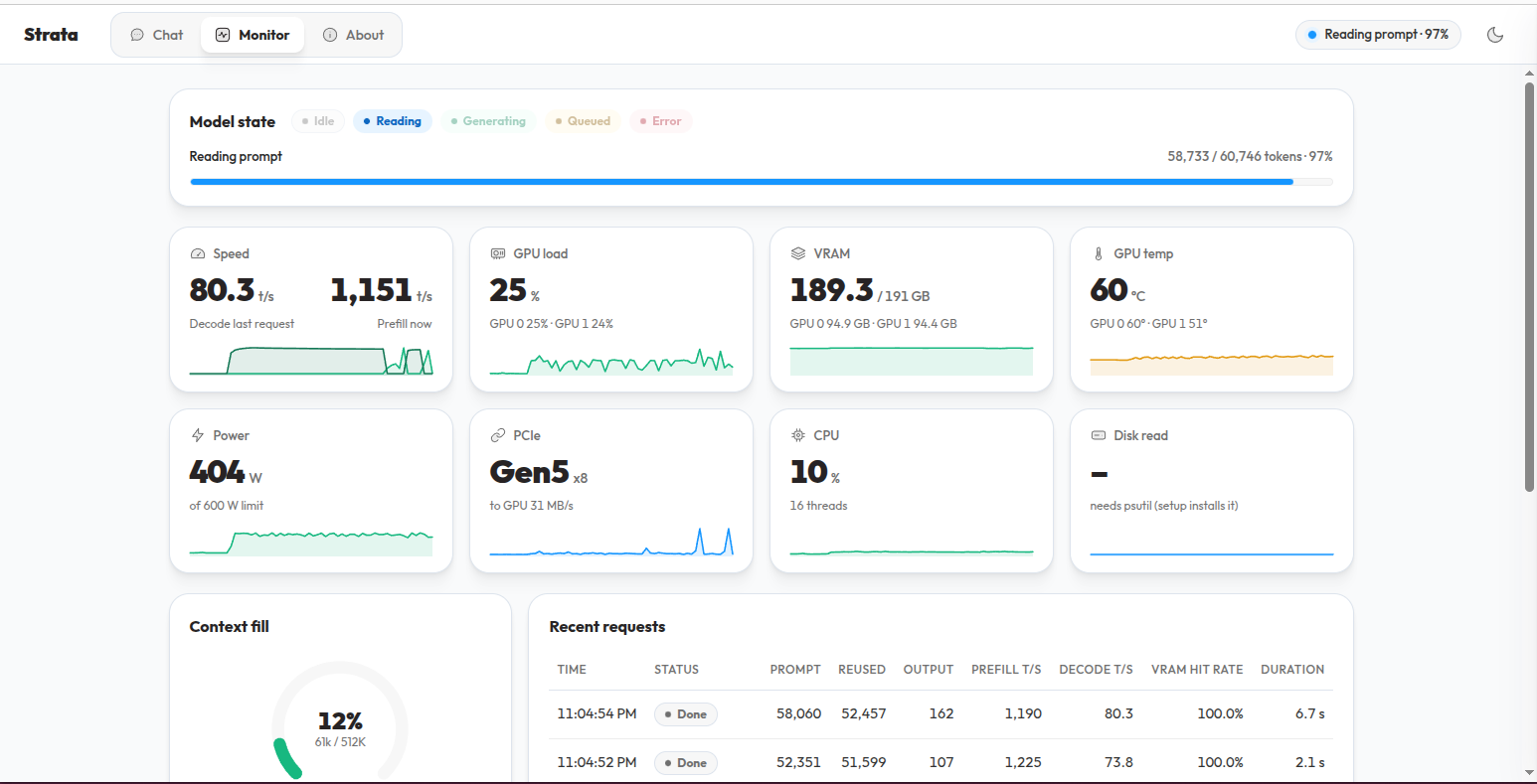Switch to the Monitor tab
Image resolution: width=1537 pixels, height=784 pixels.
click(253, 35)
